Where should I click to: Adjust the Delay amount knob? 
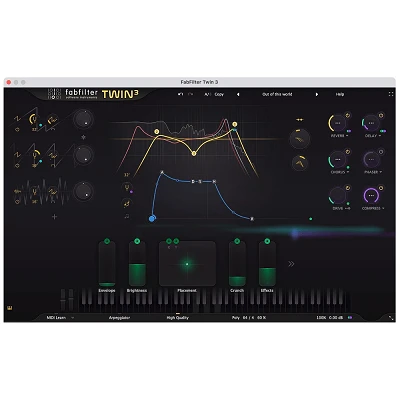pos(371,123)
